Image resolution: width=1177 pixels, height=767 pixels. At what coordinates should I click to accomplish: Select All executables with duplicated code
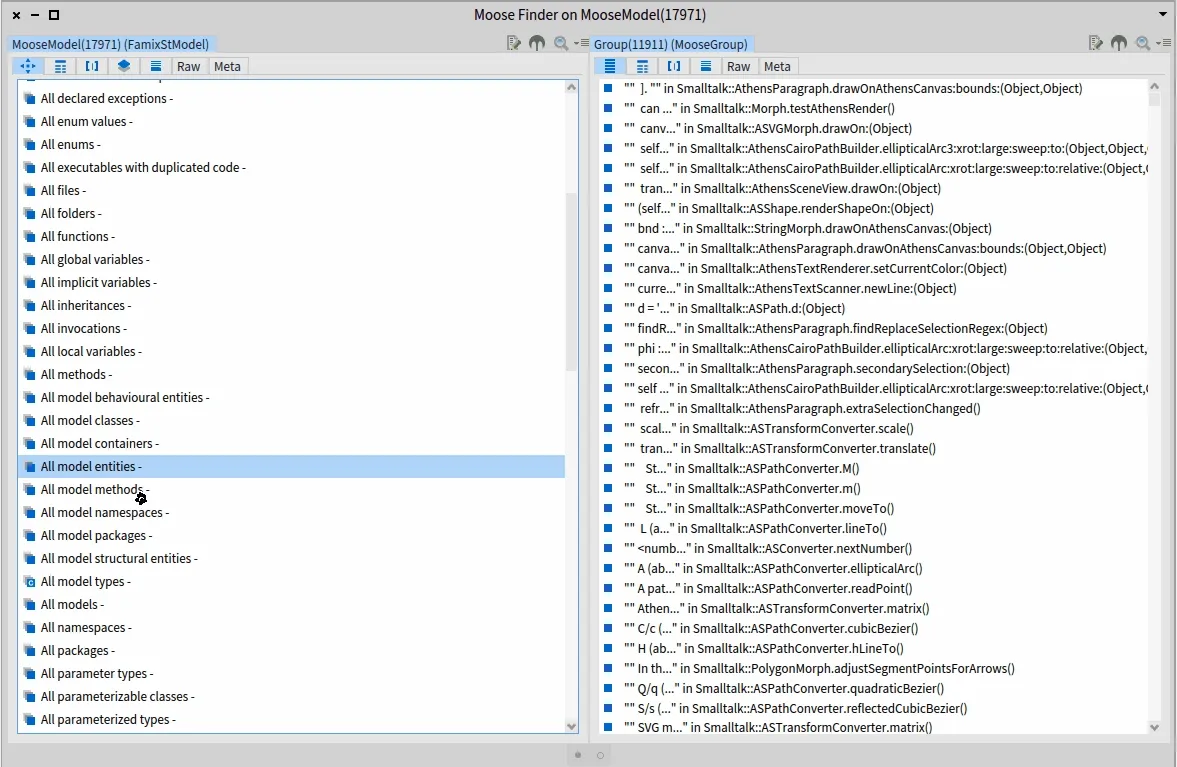point(291,167)
